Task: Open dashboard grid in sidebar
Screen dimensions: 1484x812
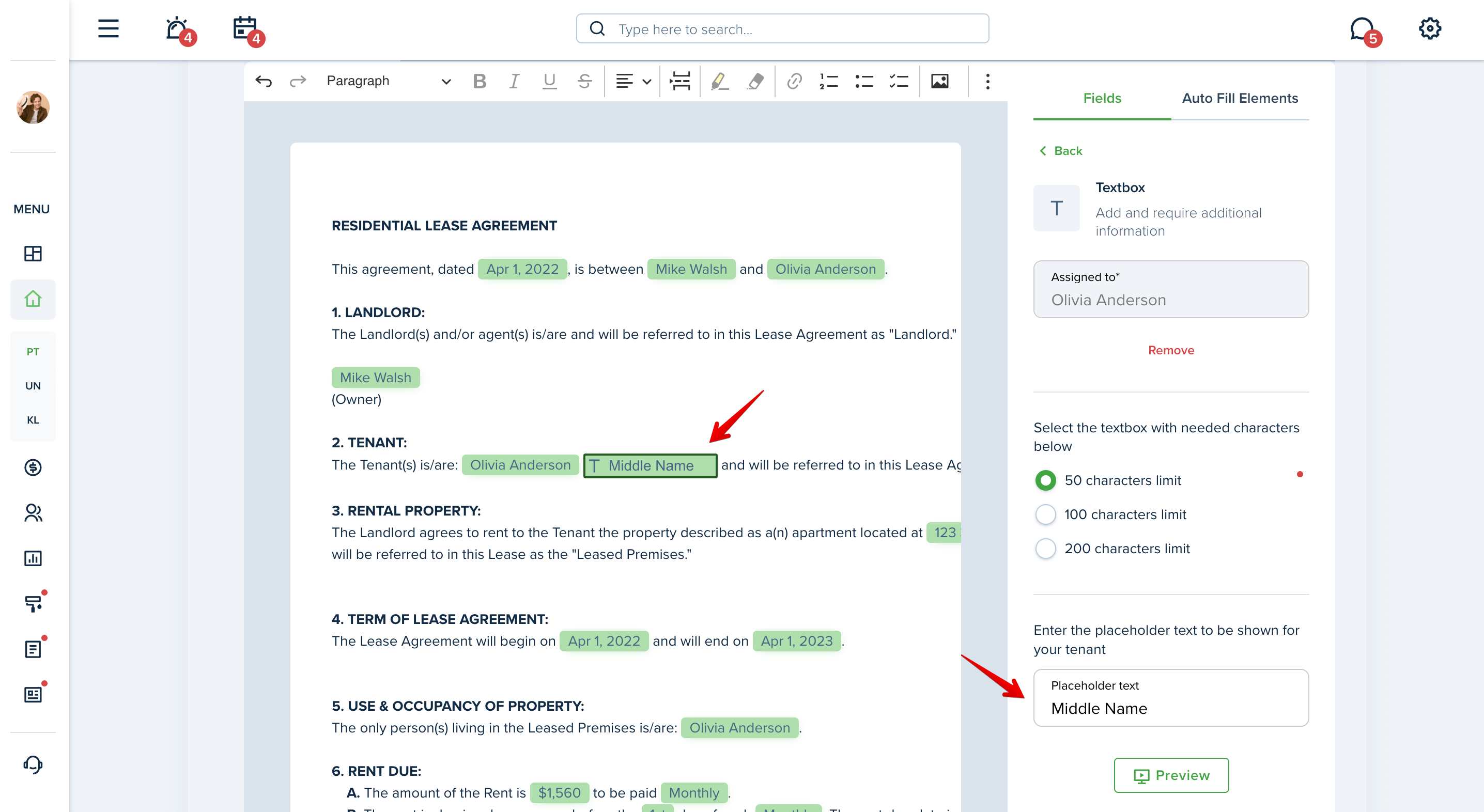Action: point(33,254)
